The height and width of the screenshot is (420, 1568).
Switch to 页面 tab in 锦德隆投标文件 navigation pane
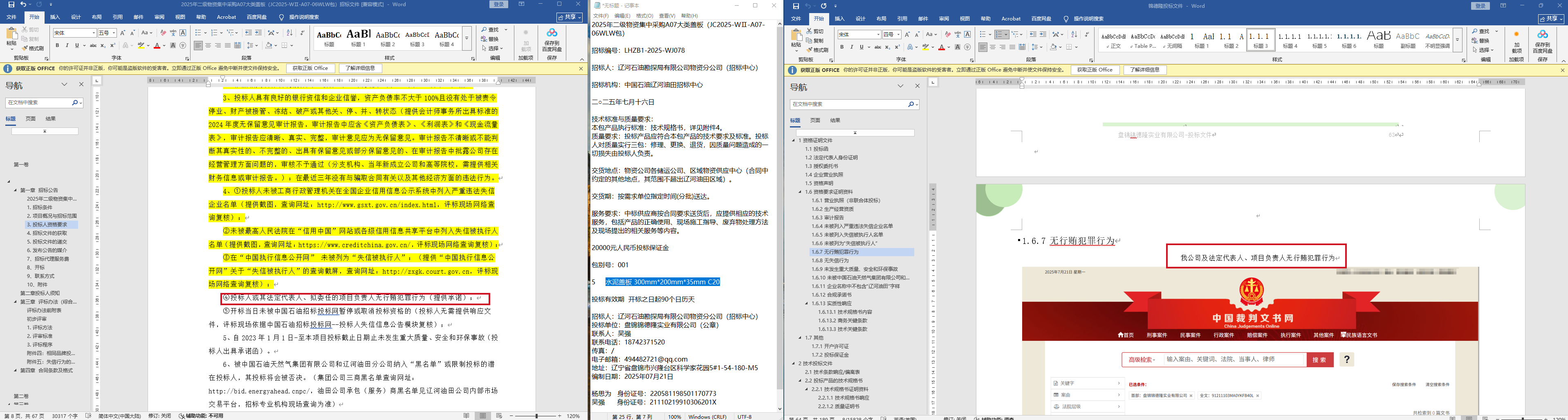tap(815, 121)
